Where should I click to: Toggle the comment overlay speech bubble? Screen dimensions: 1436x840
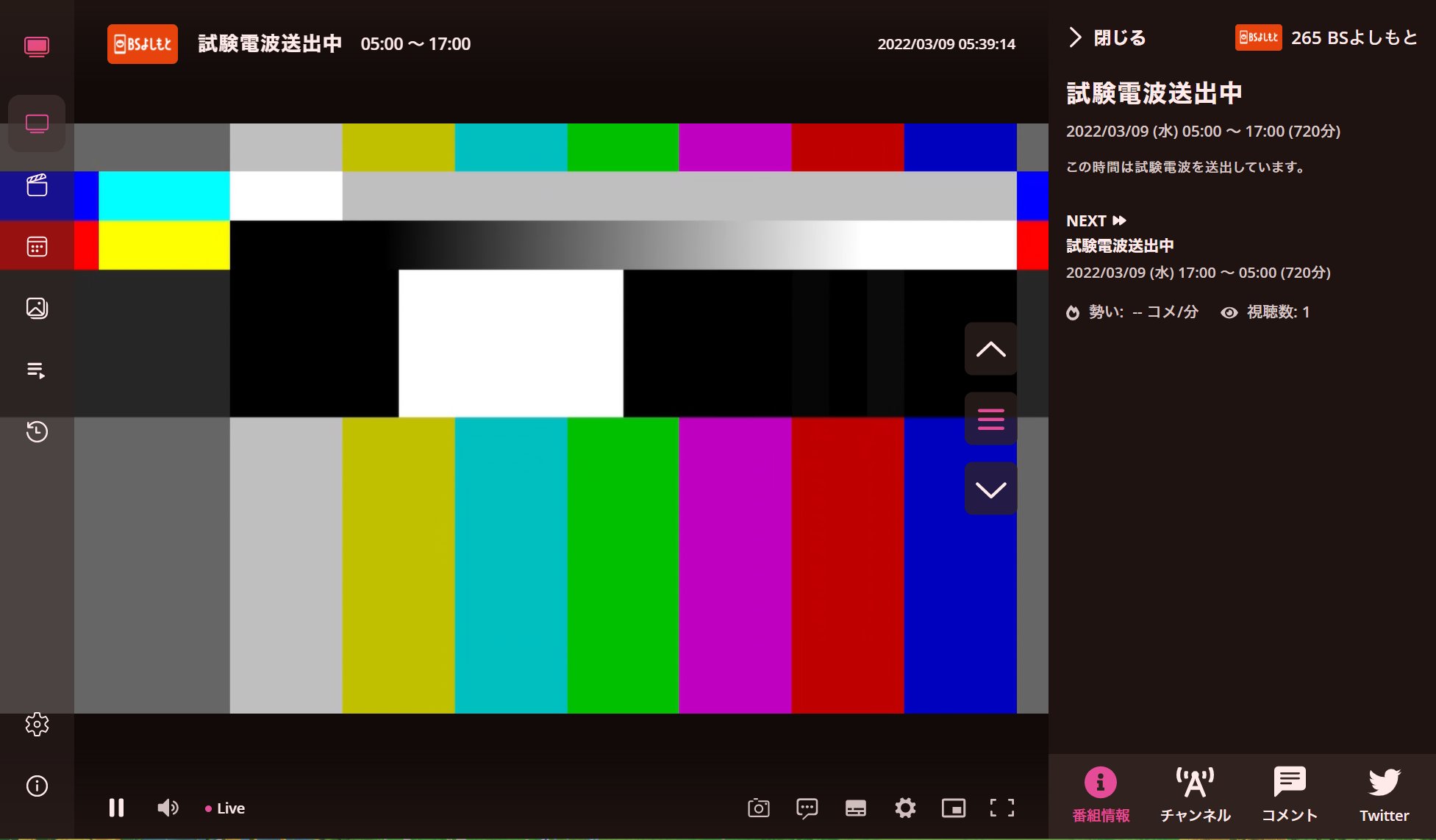(x=807, y=808)
